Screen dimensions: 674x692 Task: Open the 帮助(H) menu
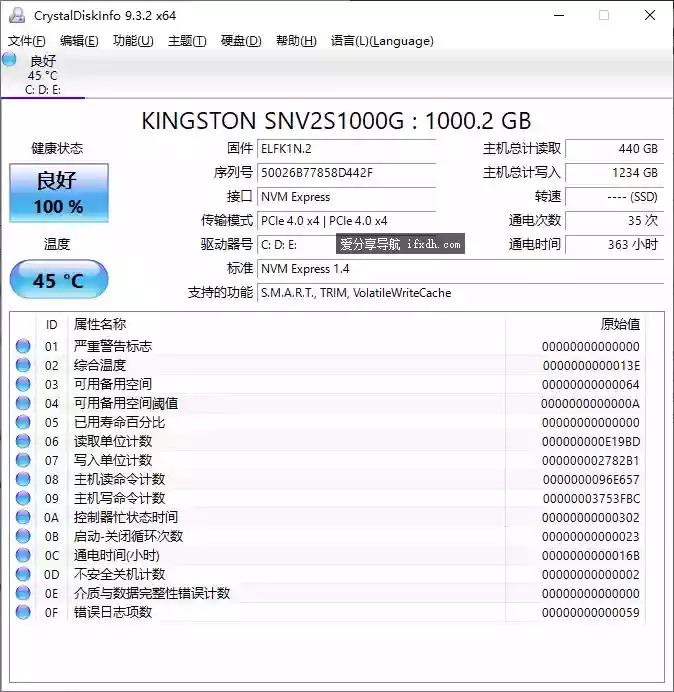click(296, 41)
